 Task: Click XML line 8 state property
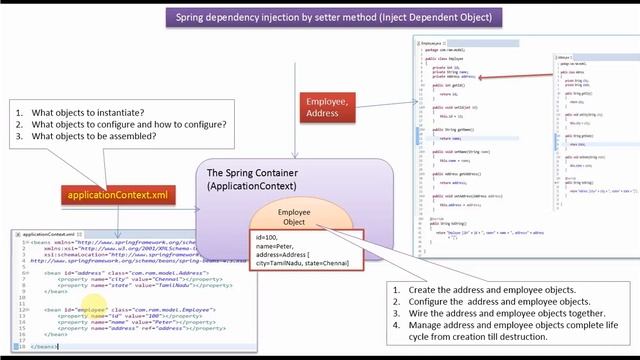coord(145,285)
